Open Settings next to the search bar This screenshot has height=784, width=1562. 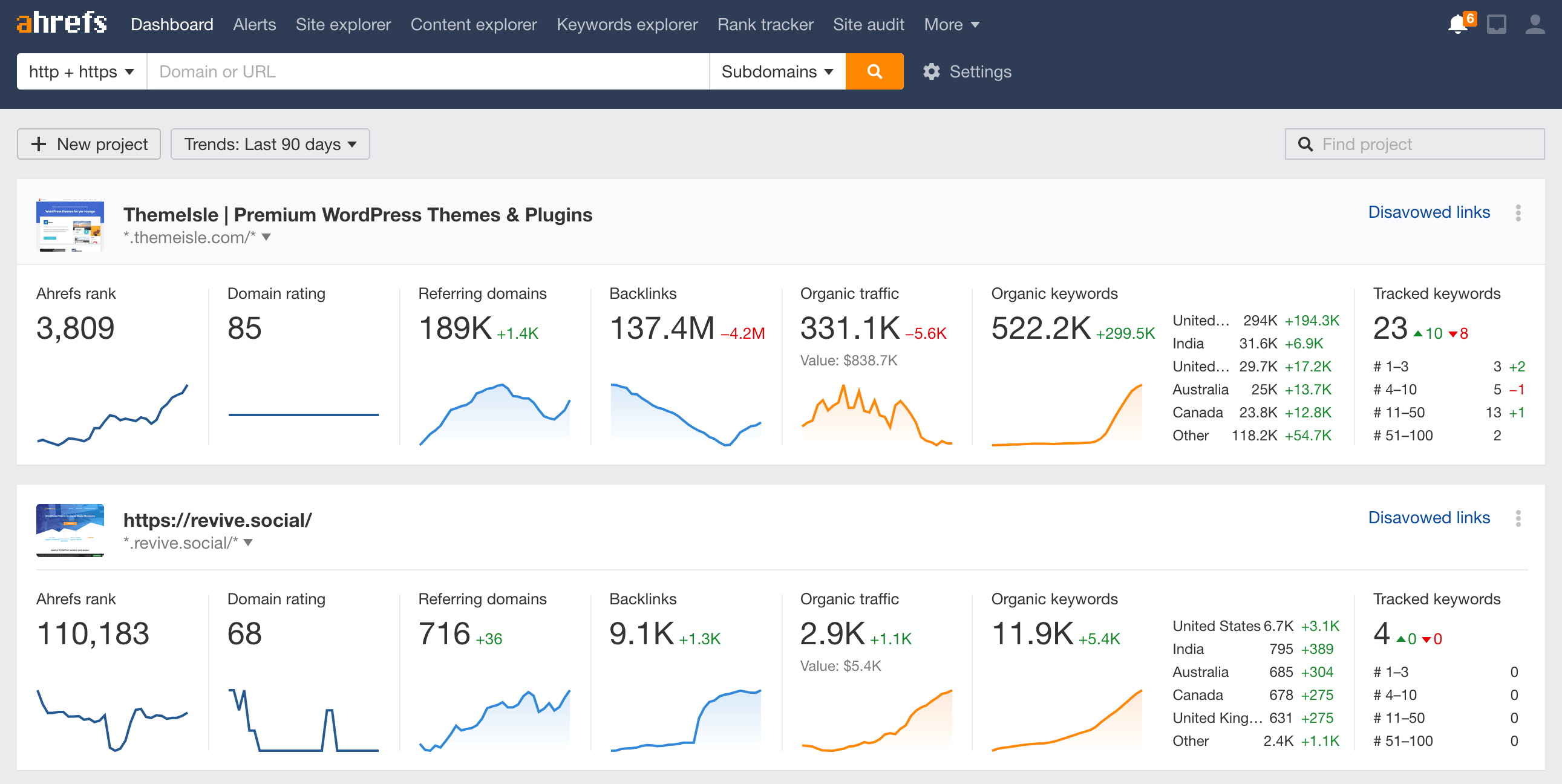[x=967, y=71]
